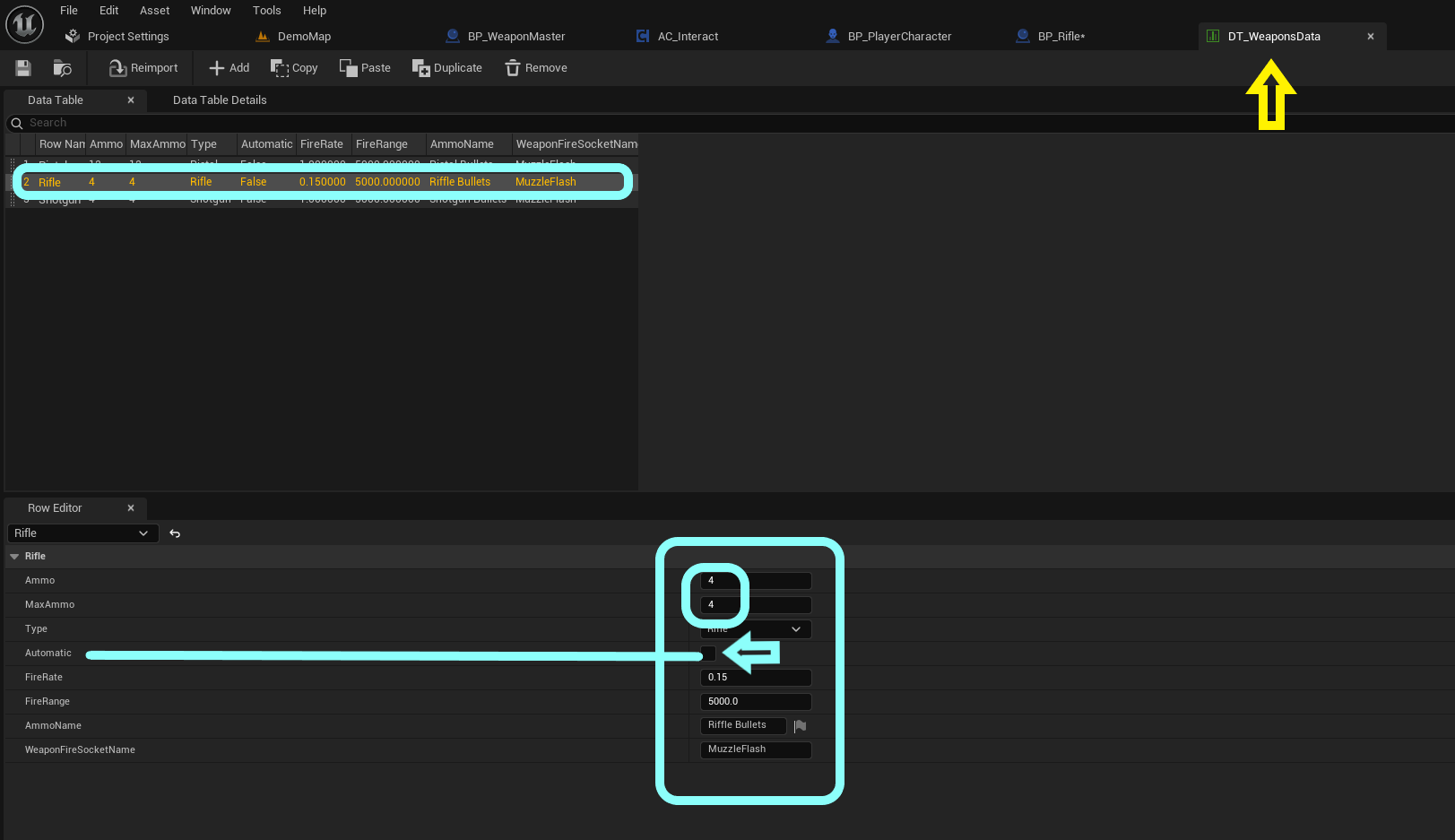The height and width of the screenshot is (840, 1455).
Task: Open the Window menu
Action: [x=211, y=11]
